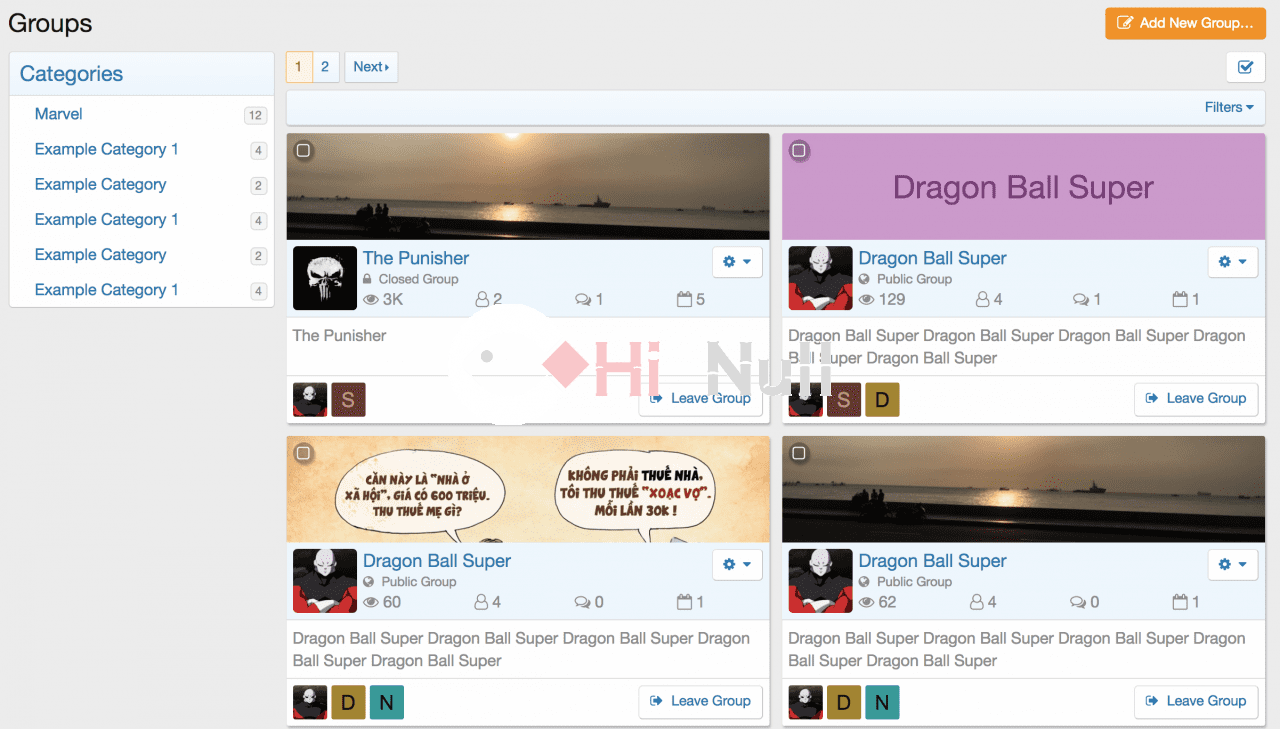
Task: Click member avatar N in 62-views group
Action: coord(882,702)
